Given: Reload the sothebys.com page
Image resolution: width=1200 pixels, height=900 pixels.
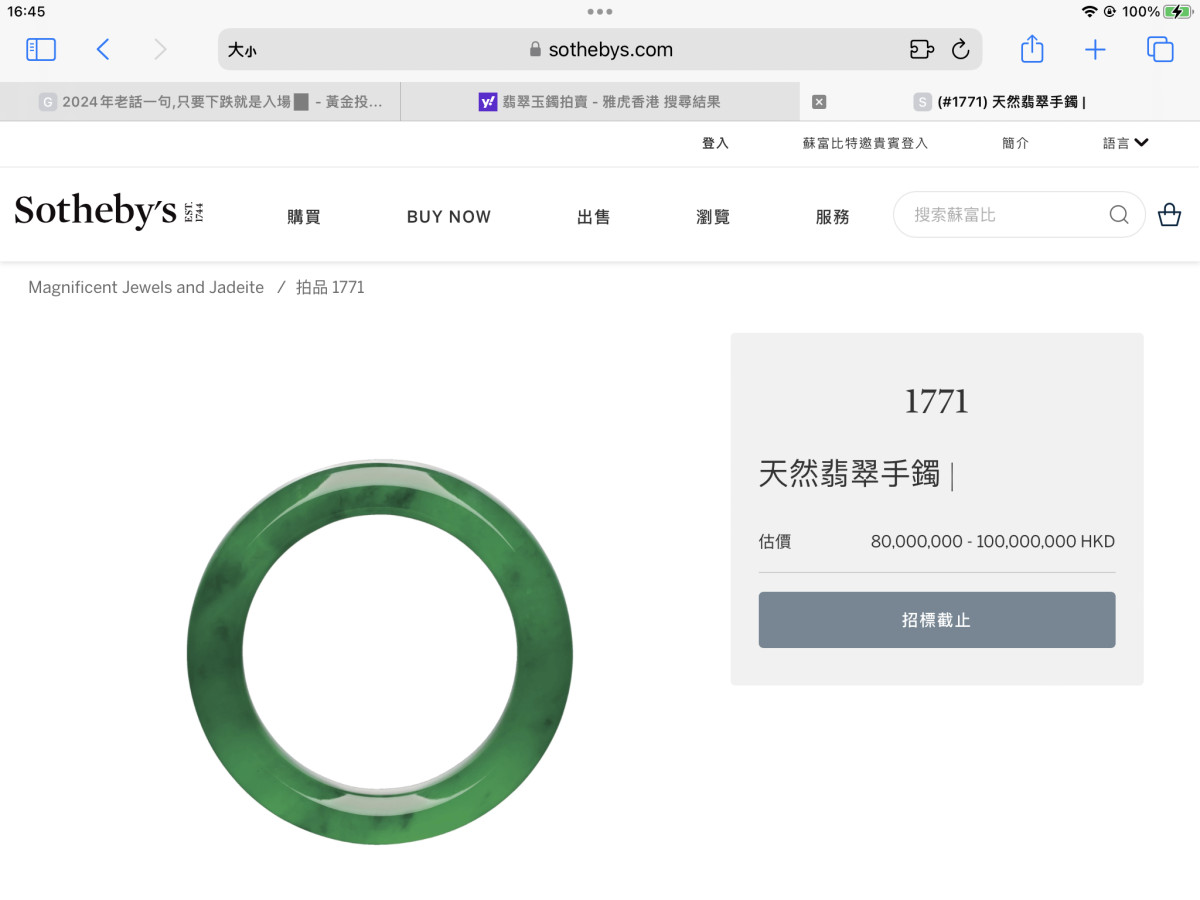Looking at the screenshot, I should (960, 49).
